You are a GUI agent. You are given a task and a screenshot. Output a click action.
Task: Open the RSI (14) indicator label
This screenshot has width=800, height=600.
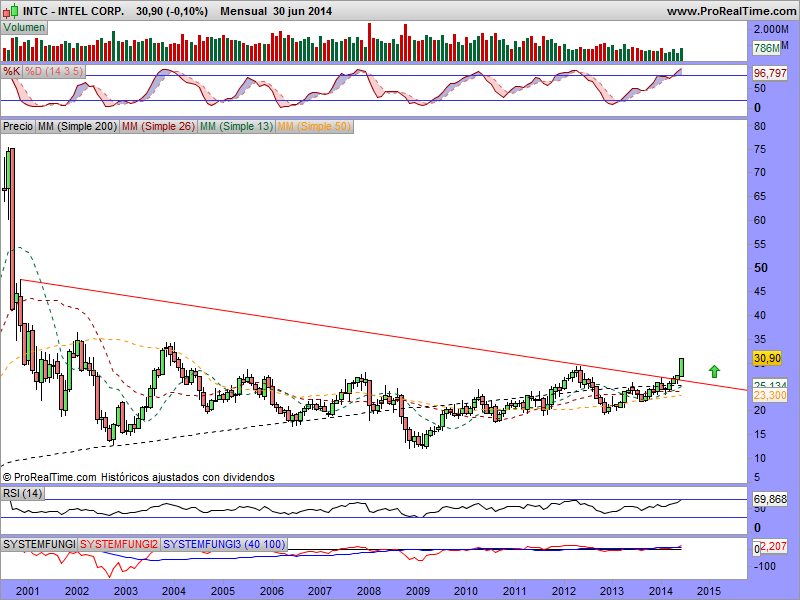point(22,493)
